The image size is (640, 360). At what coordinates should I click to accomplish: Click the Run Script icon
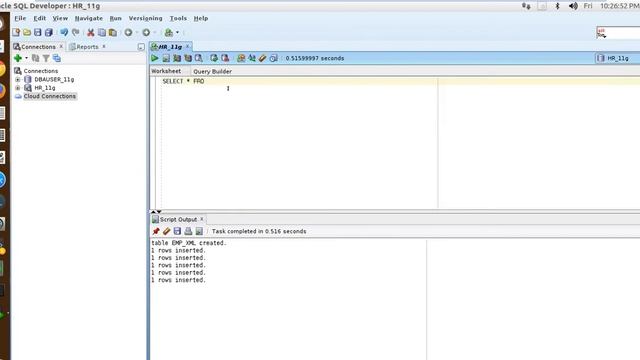coord(166,58)
